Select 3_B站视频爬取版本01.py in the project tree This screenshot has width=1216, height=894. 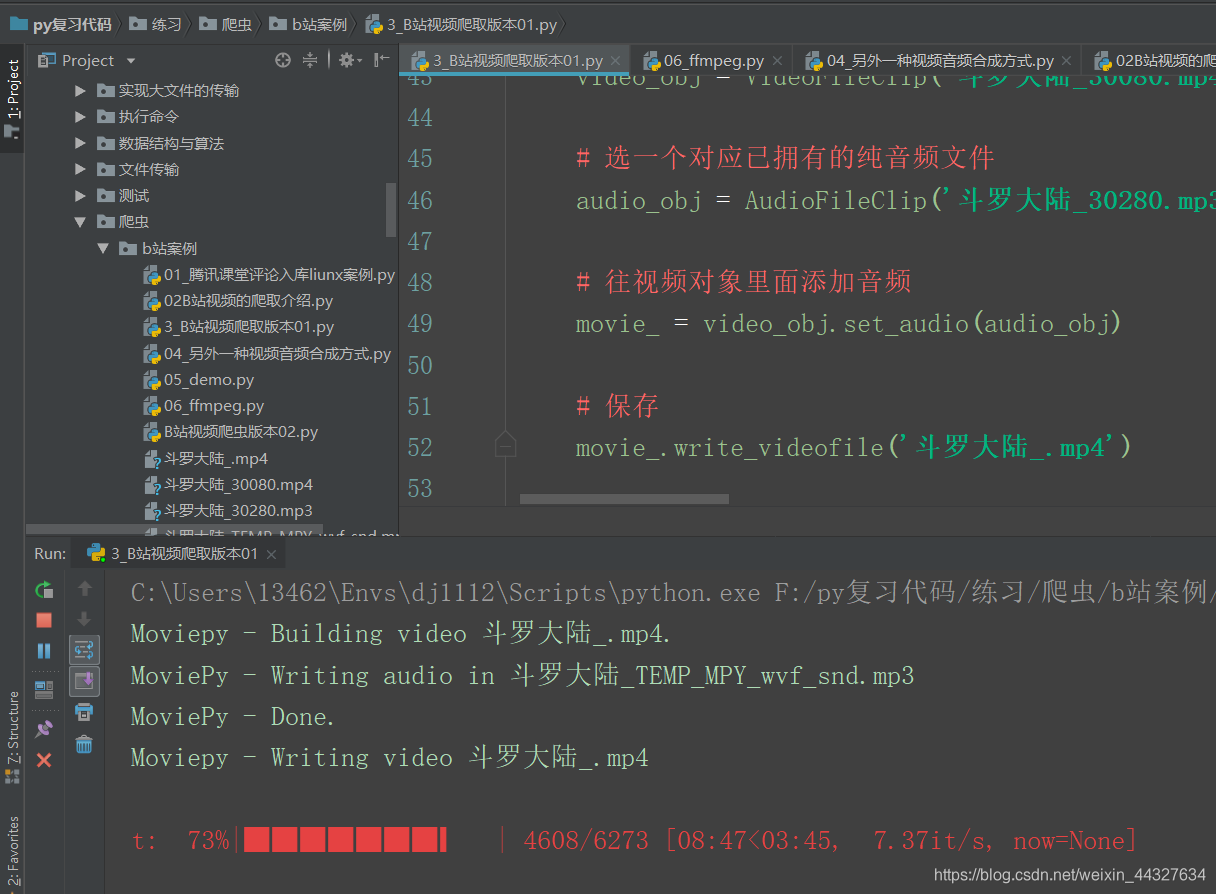tap(238, 327)
